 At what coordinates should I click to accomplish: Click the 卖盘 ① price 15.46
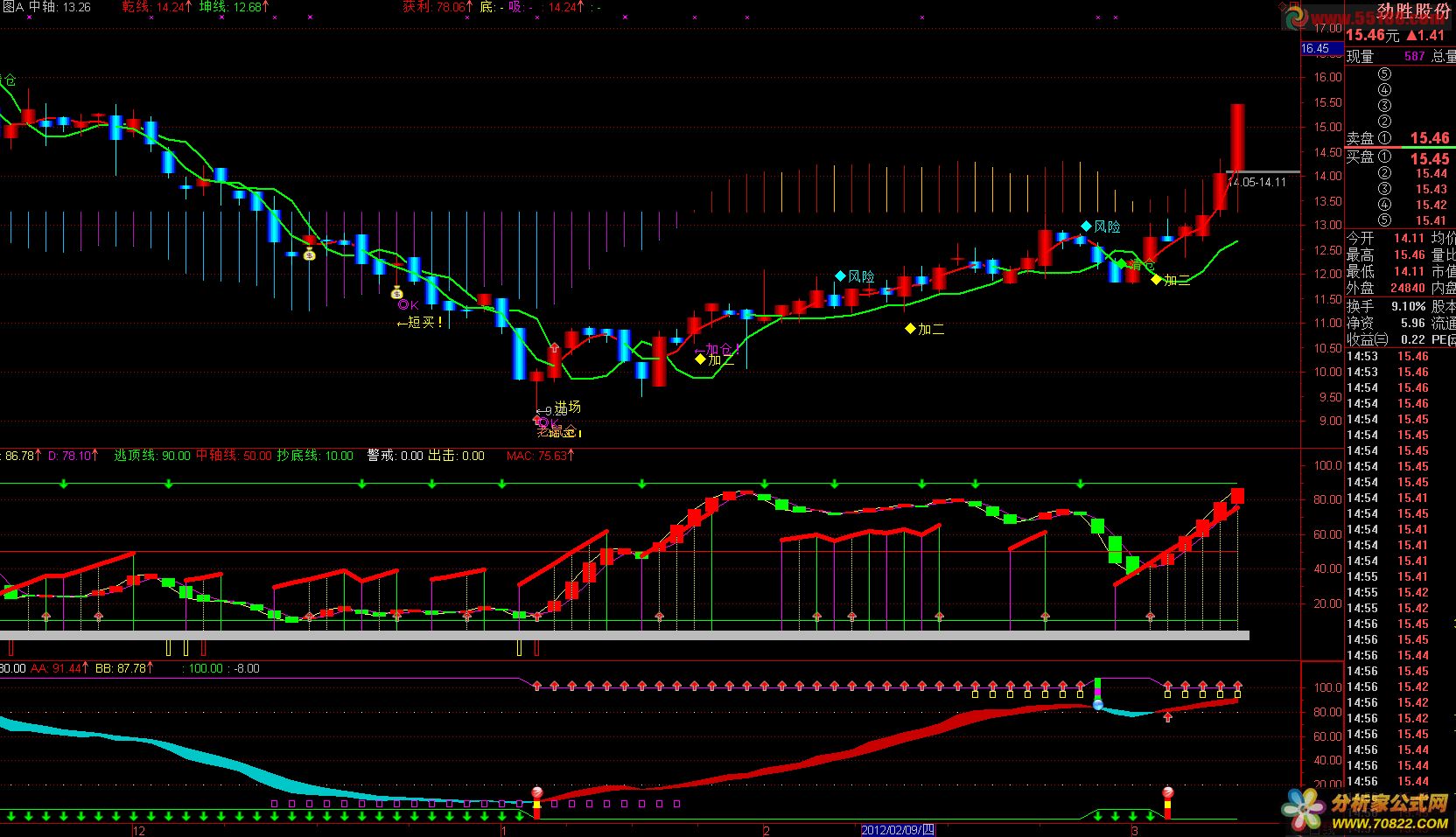[1429, 138]
